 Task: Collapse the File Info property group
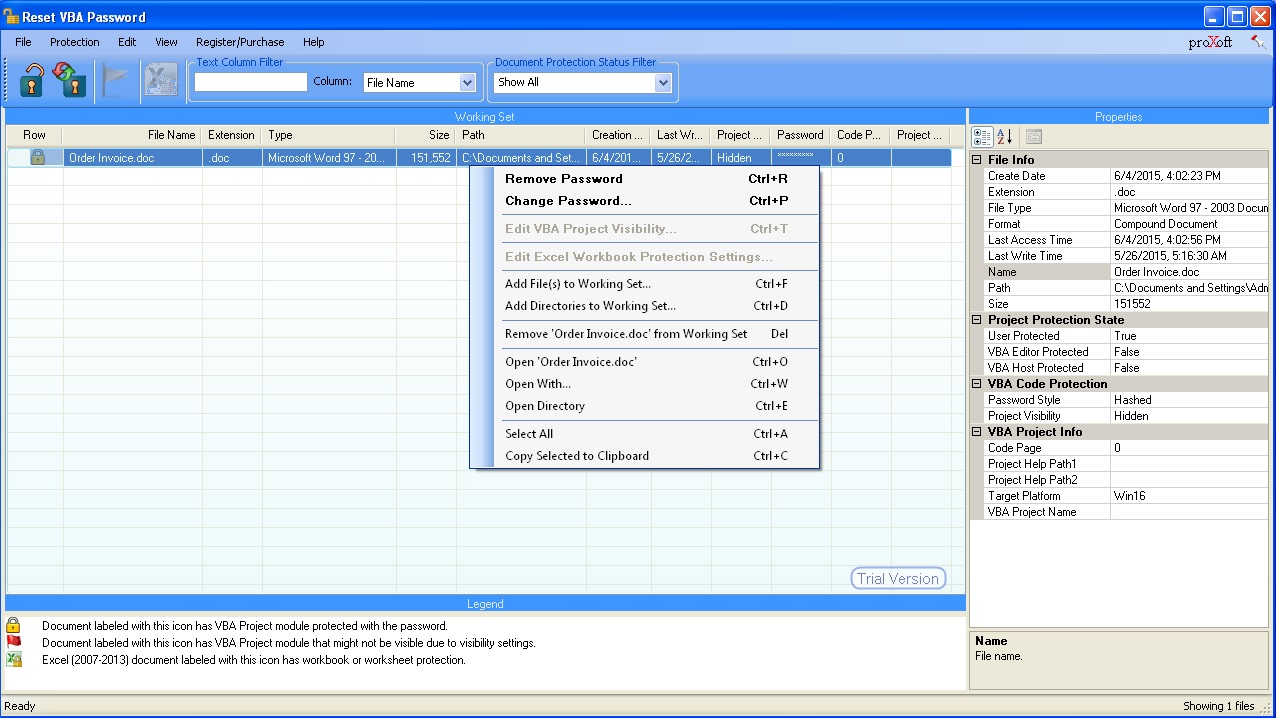pyautogui.click(x=977, y=160)
